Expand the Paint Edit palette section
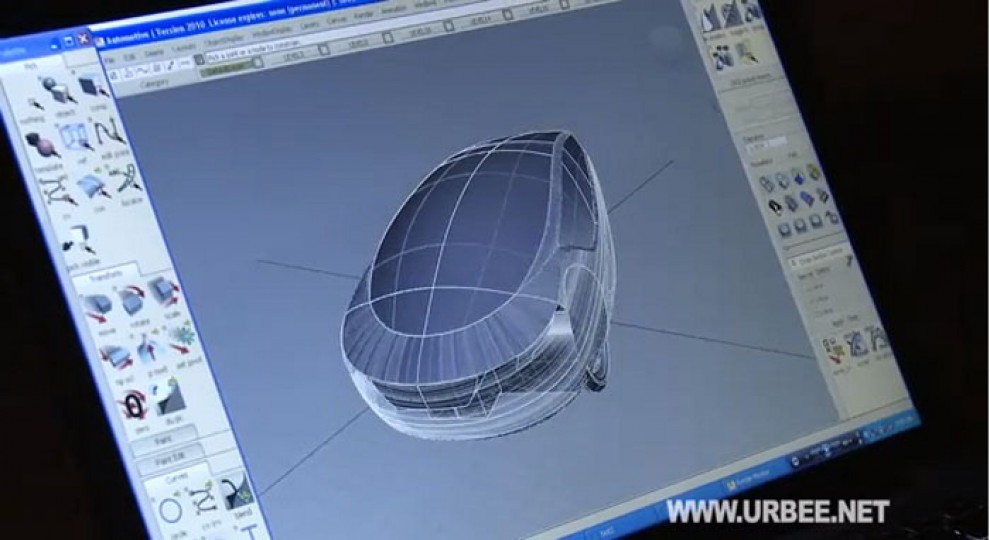Viewport: 990px width, 540px height. tap(170, 460)
